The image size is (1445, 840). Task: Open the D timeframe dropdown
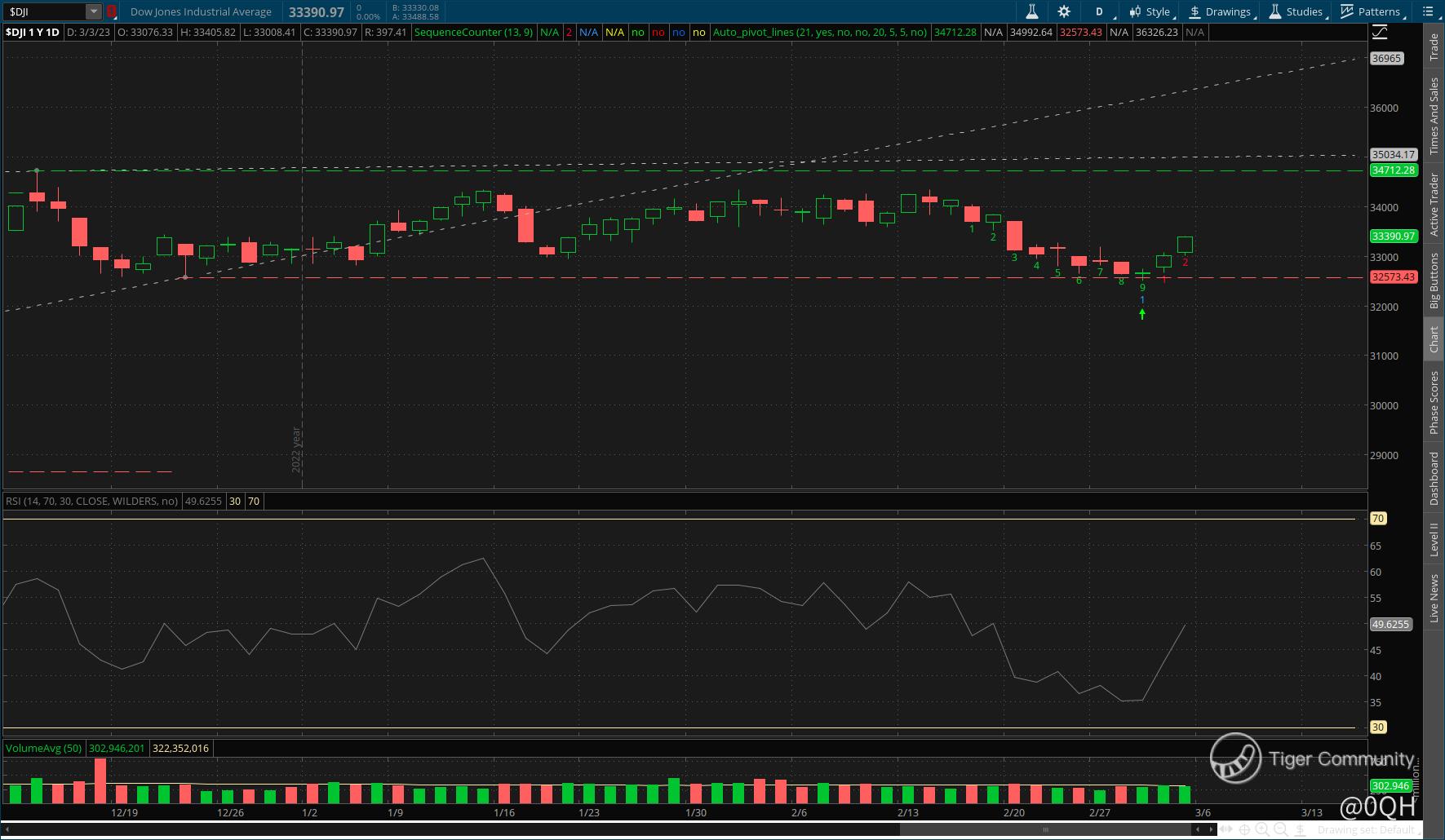pyautogui.click(x=1099, y=11)
